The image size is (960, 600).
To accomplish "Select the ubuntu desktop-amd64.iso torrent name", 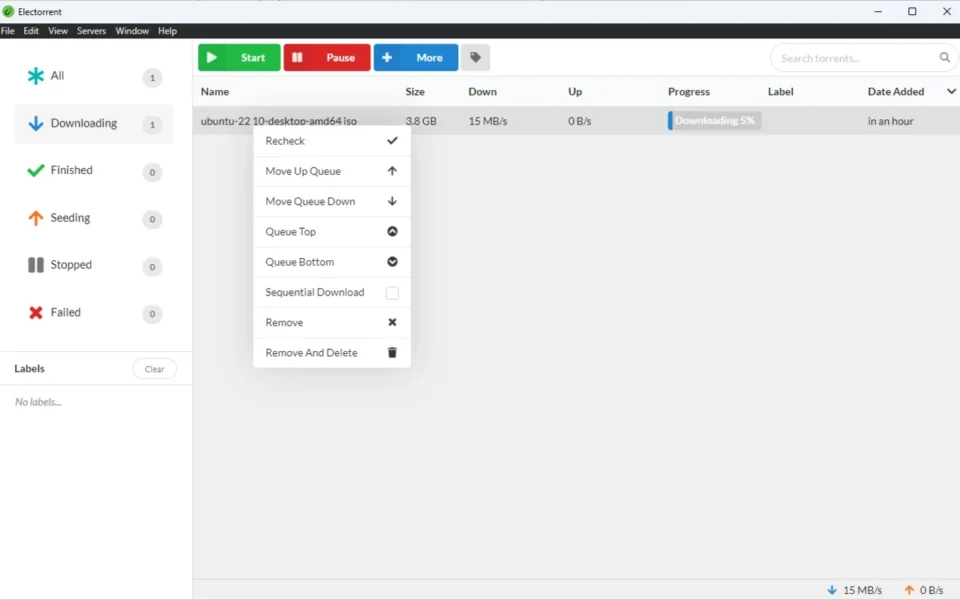I will [279, 121].
